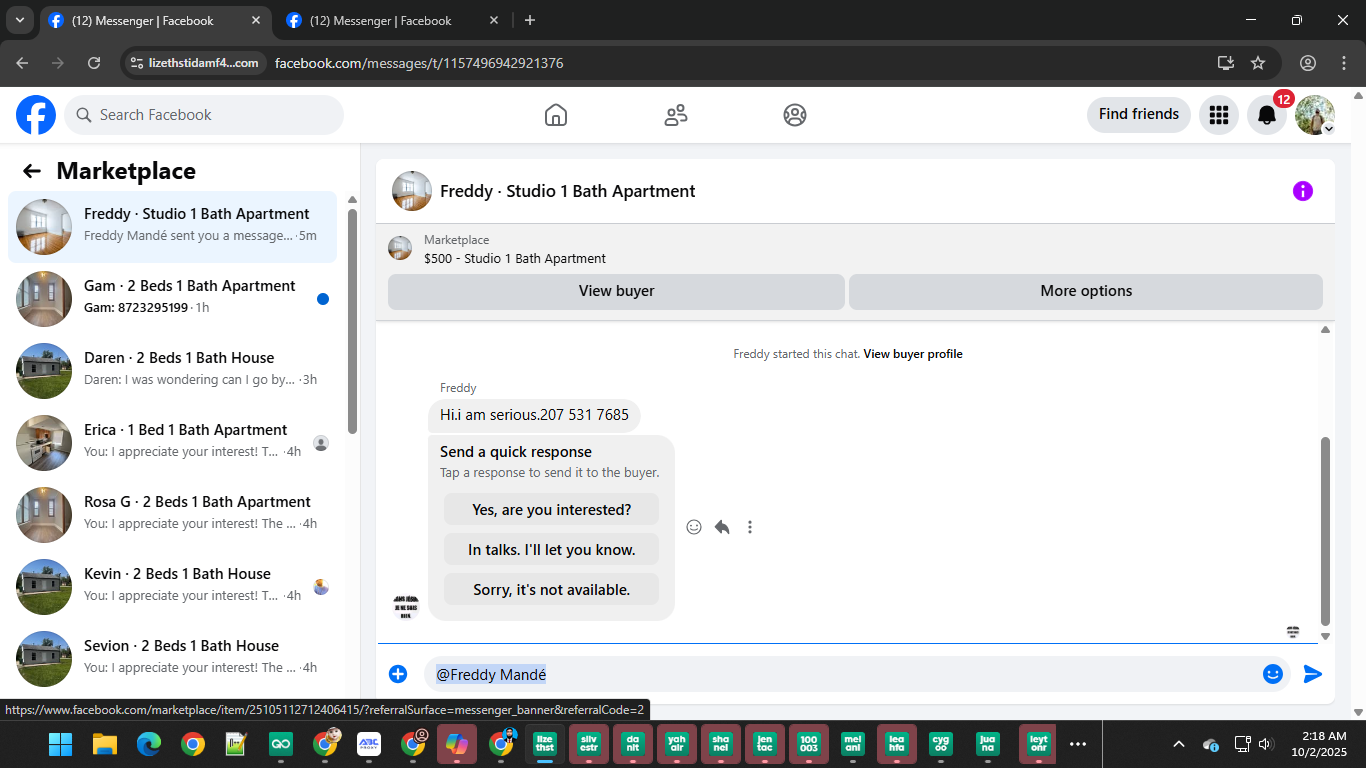Click Find friends button
This screenshot has height=768, width=1366.
1139,114
